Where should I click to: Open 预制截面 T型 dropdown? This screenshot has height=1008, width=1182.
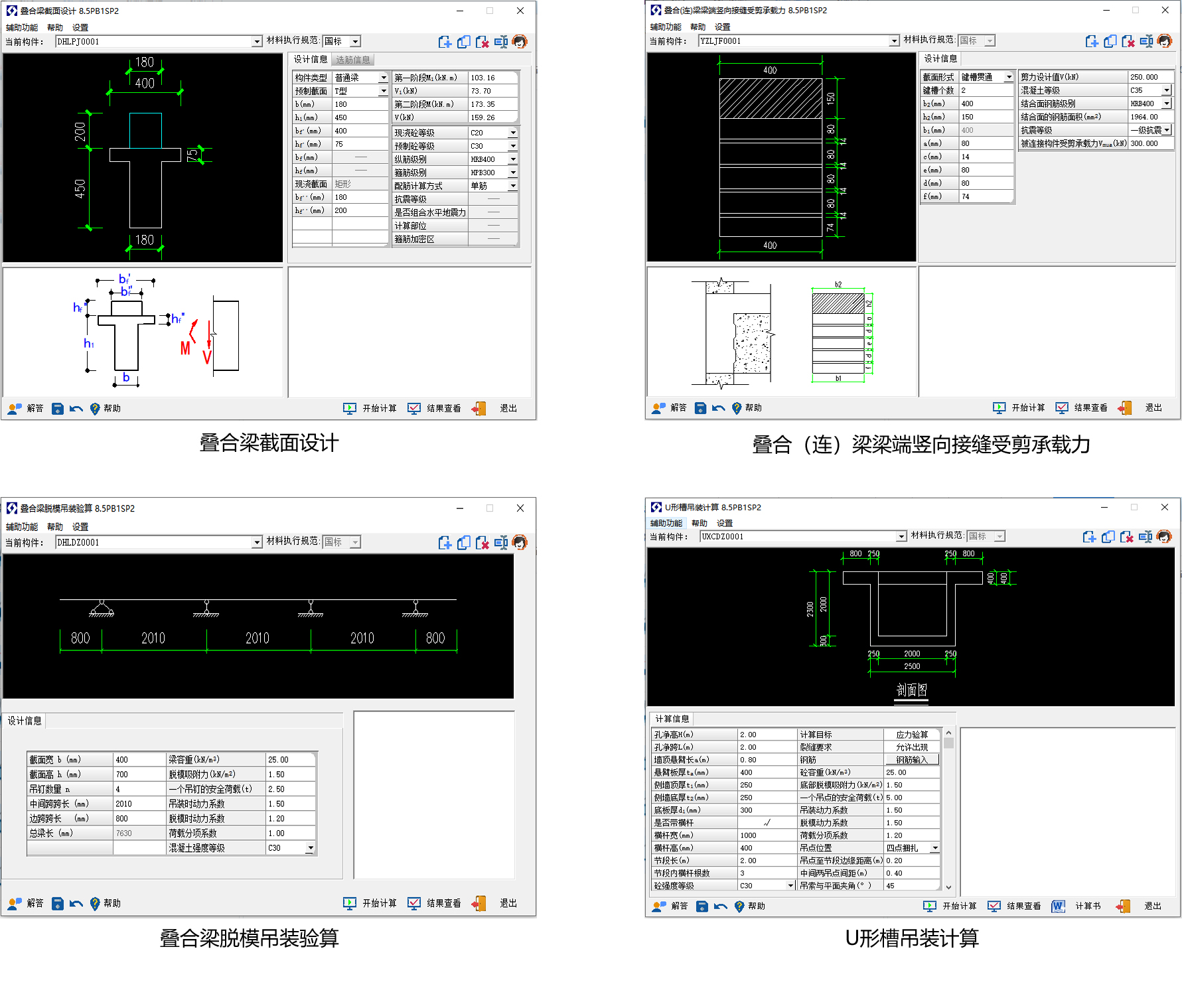pyautogui.click(x=383, y=91)
